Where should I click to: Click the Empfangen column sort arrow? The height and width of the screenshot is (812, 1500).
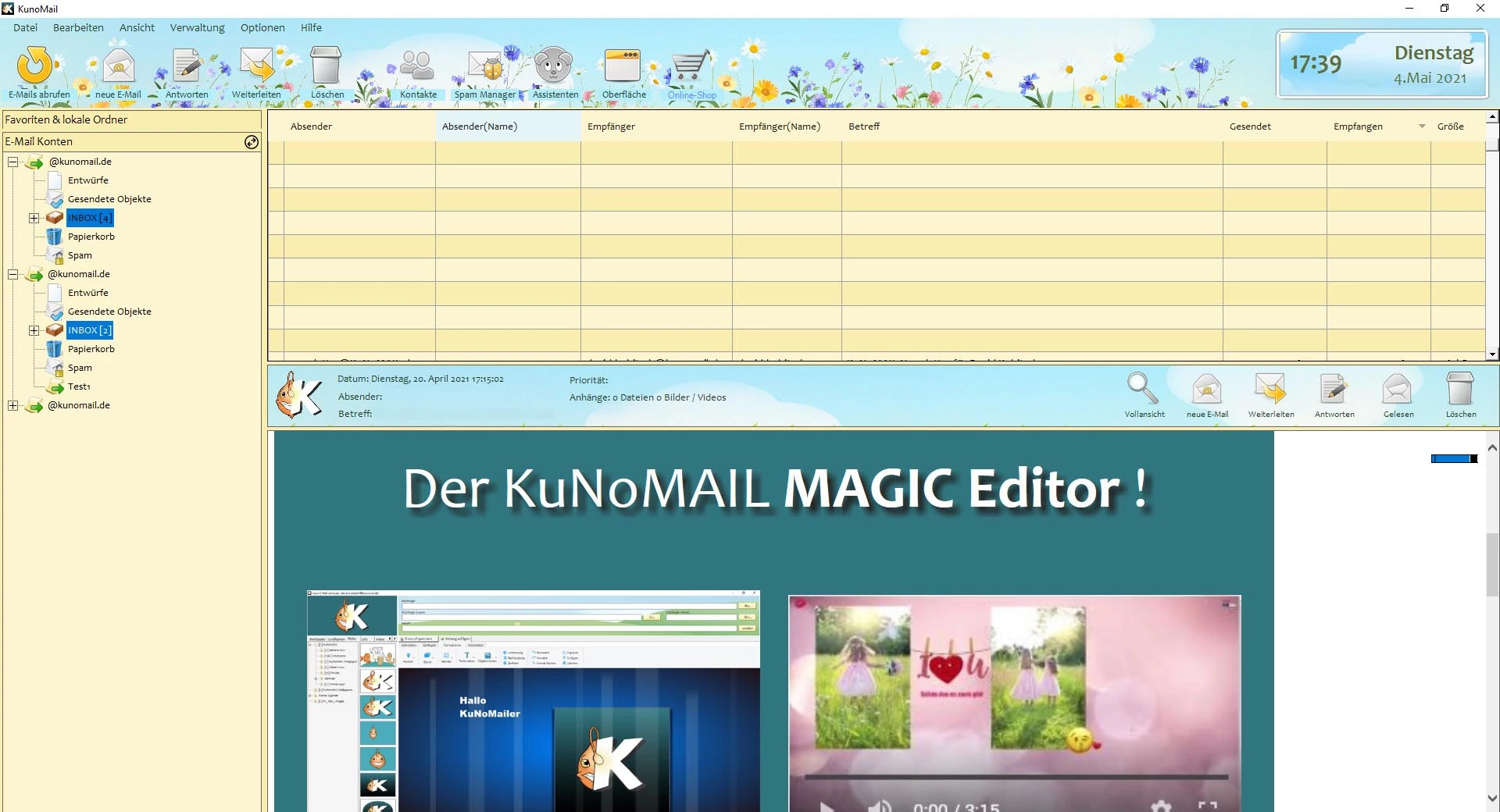click(1422, 126)
